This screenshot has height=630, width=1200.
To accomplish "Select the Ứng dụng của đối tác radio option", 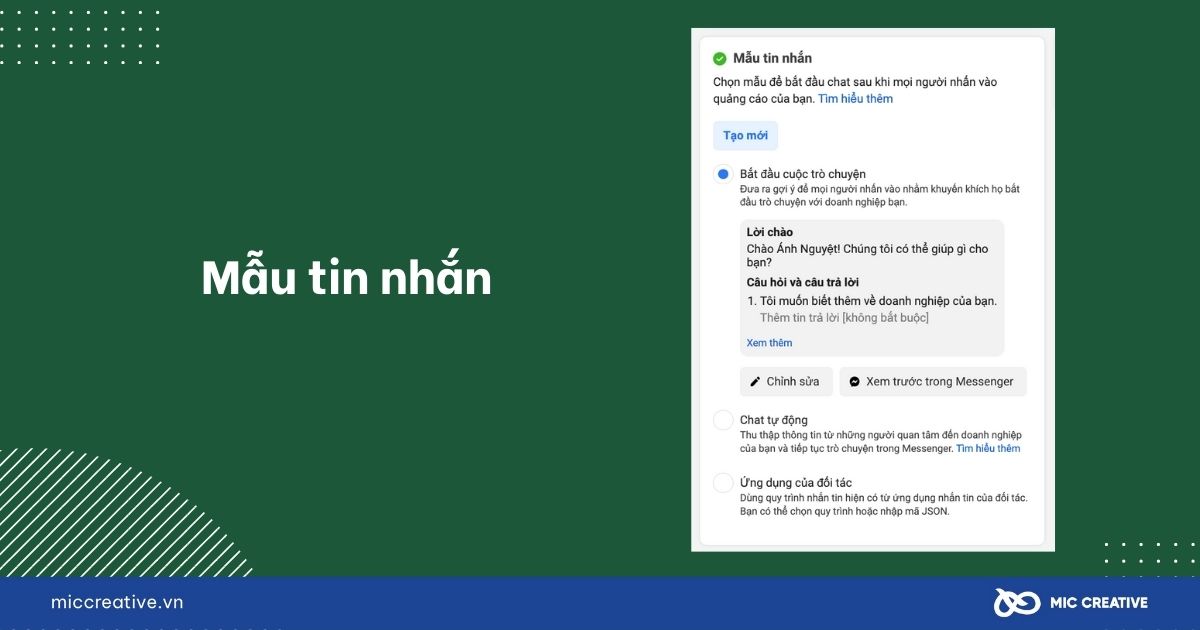I will pos(723,483).
